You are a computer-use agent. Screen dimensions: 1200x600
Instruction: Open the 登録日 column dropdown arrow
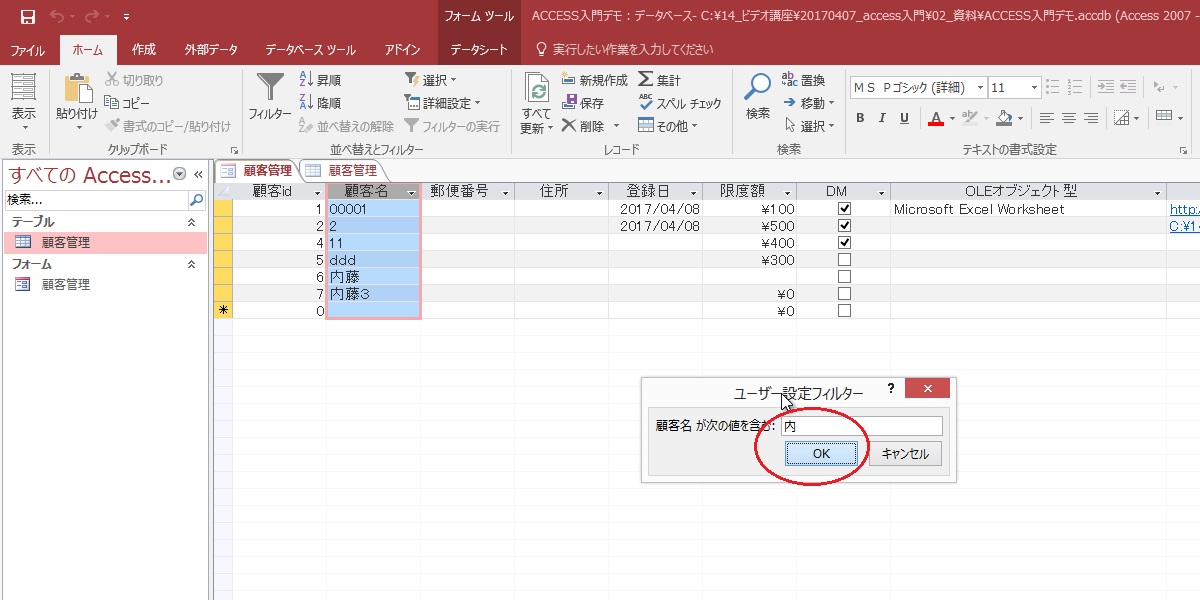(x=694, y=192)
